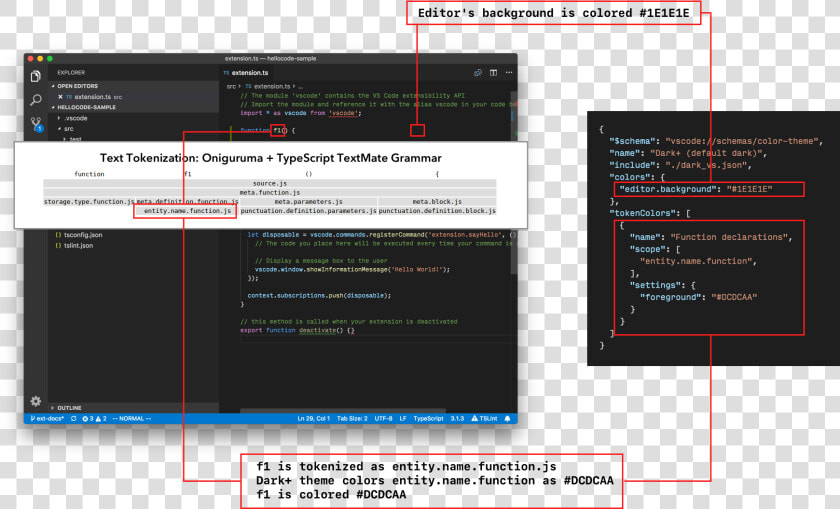Click meta.parameters.js token cell

point(309,202)
